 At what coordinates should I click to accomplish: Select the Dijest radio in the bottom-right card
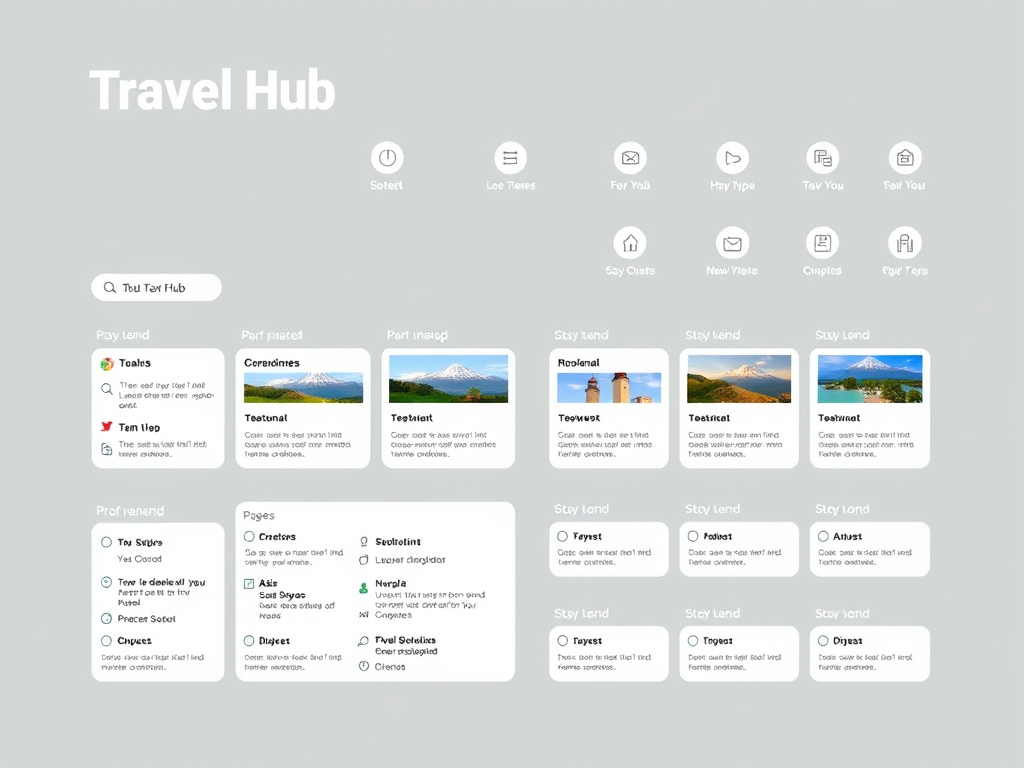(x=824, y=641)
